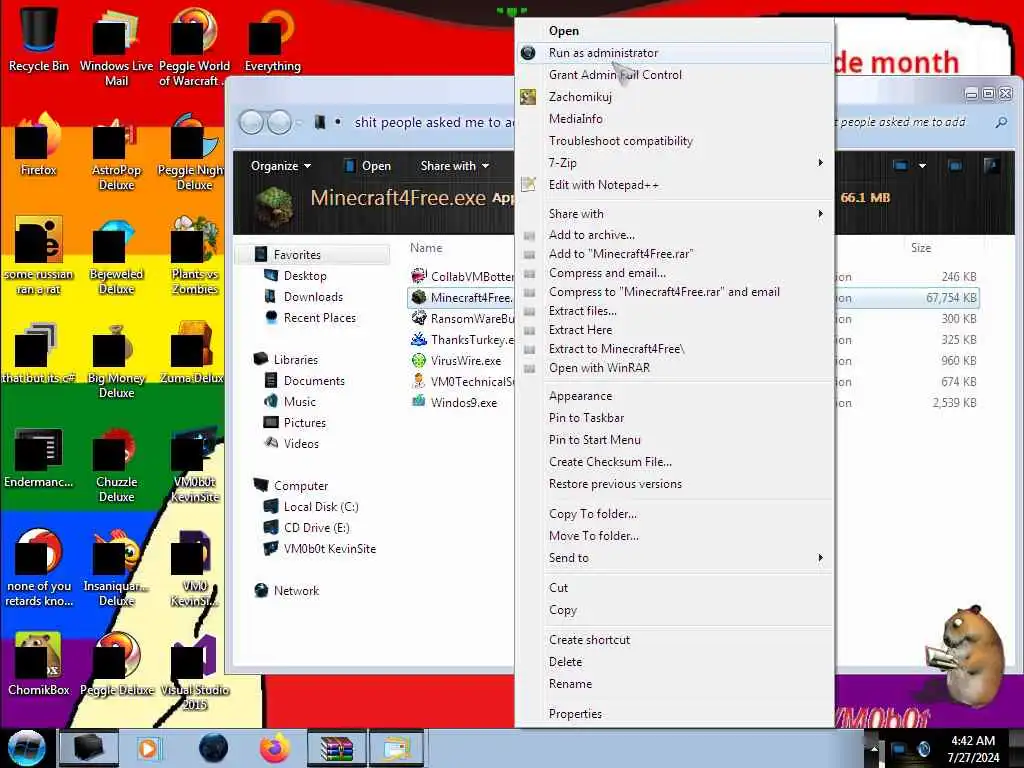Image resolution: width=1024 pixels, height=768 pixels.
Task: Open the Recycle Bin desktop icon
Action: coord(38,40)
